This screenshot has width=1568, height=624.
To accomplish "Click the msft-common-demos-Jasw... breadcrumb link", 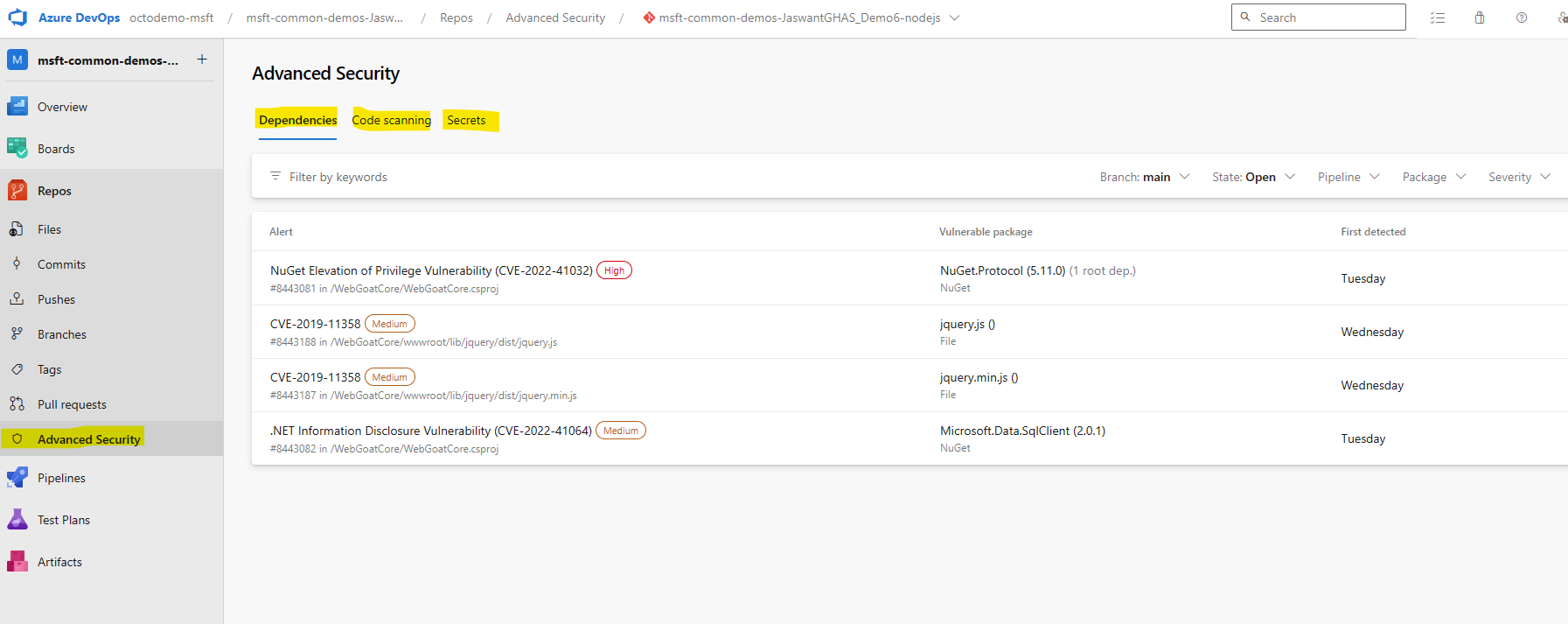I will pyautogui.click(x=324, y=18).
